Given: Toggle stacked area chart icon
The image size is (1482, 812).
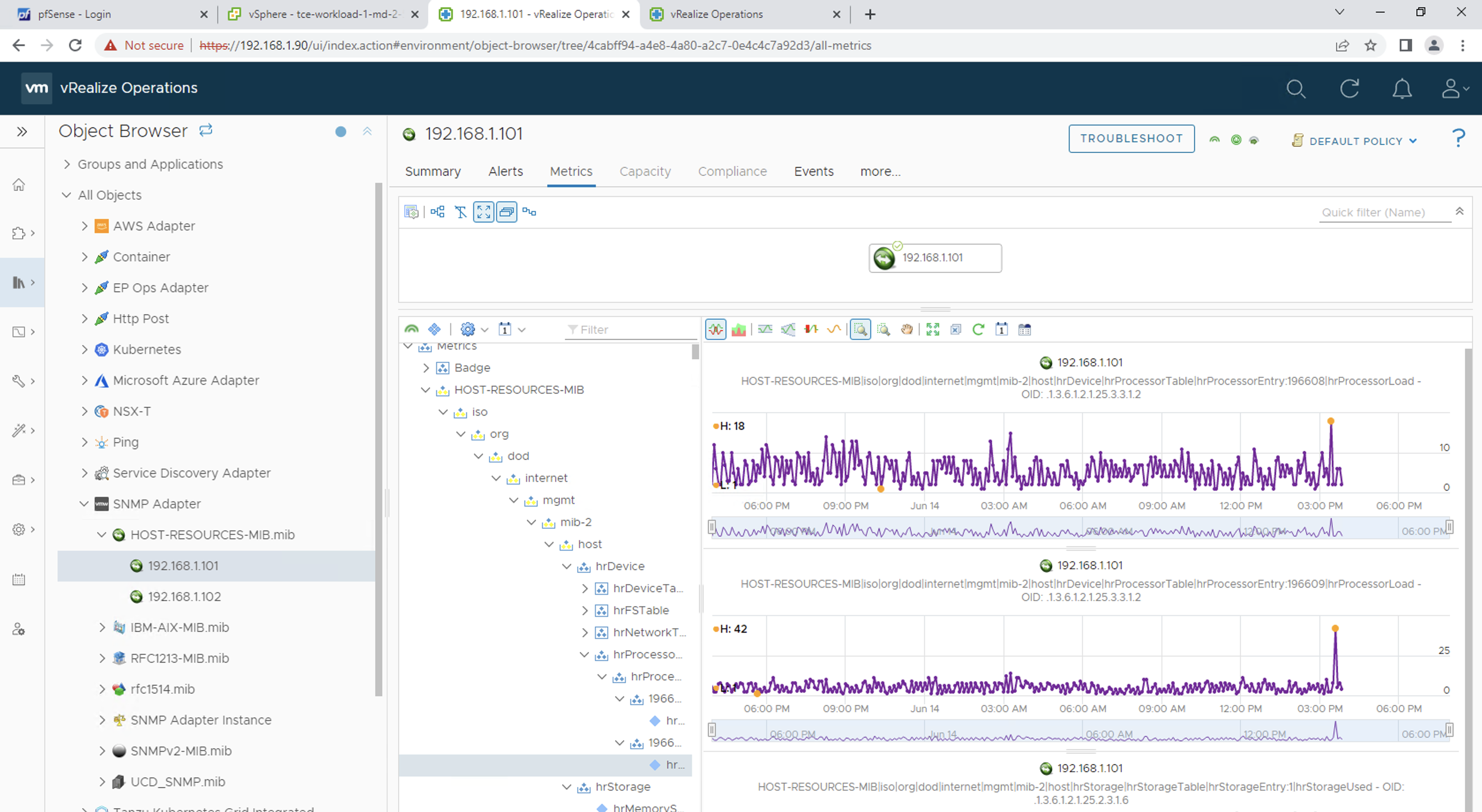Looking at the screenshot, I should coord(739,330).
